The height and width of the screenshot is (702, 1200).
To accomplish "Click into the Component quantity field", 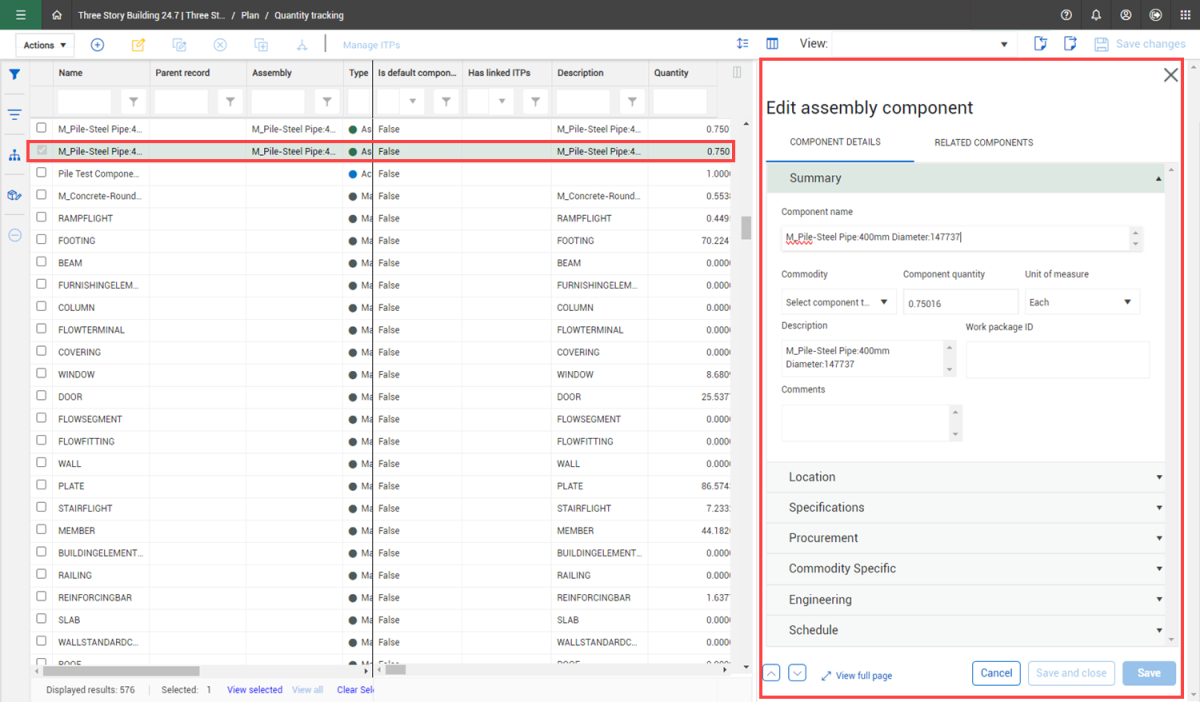I will point(959,303).
